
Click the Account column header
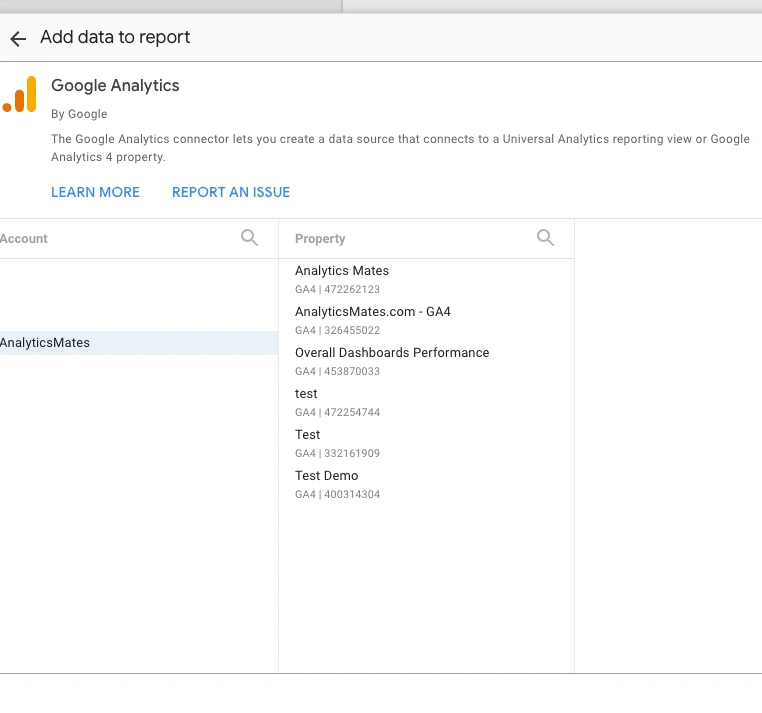tap(24, 239)
